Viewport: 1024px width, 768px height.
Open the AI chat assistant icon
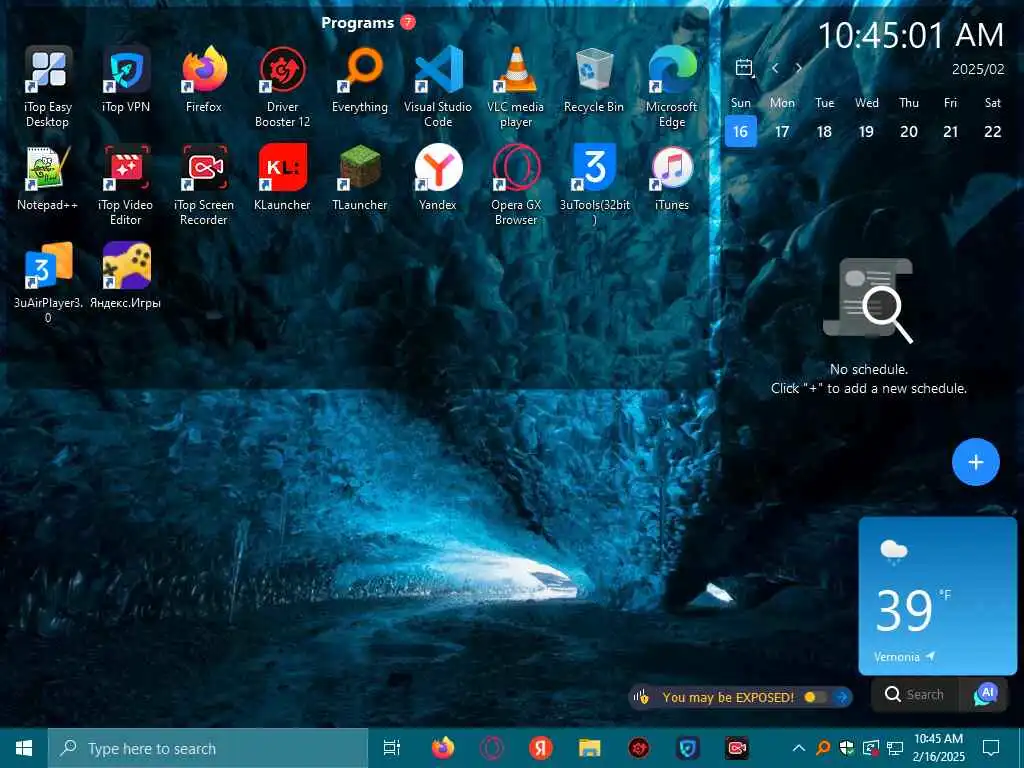click(985, 694)
